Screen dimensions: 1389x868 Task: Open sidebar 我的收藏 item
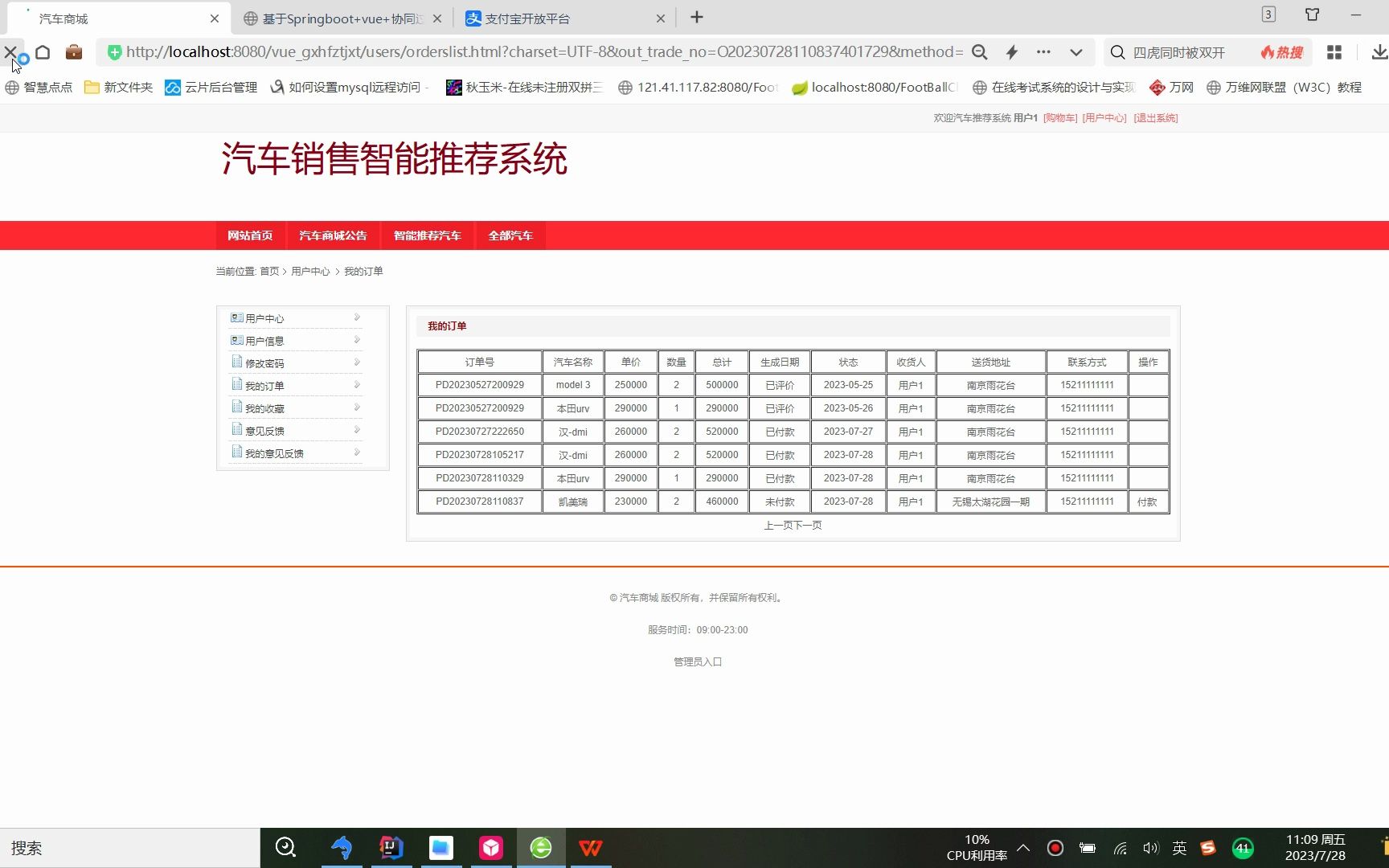click(x=264, y=408)
